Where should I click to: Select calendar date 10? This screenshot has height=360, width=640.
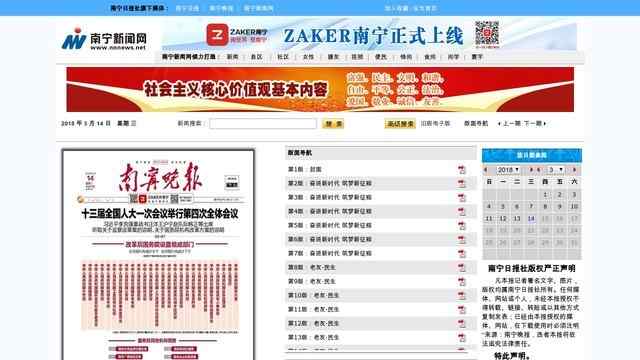574,207
